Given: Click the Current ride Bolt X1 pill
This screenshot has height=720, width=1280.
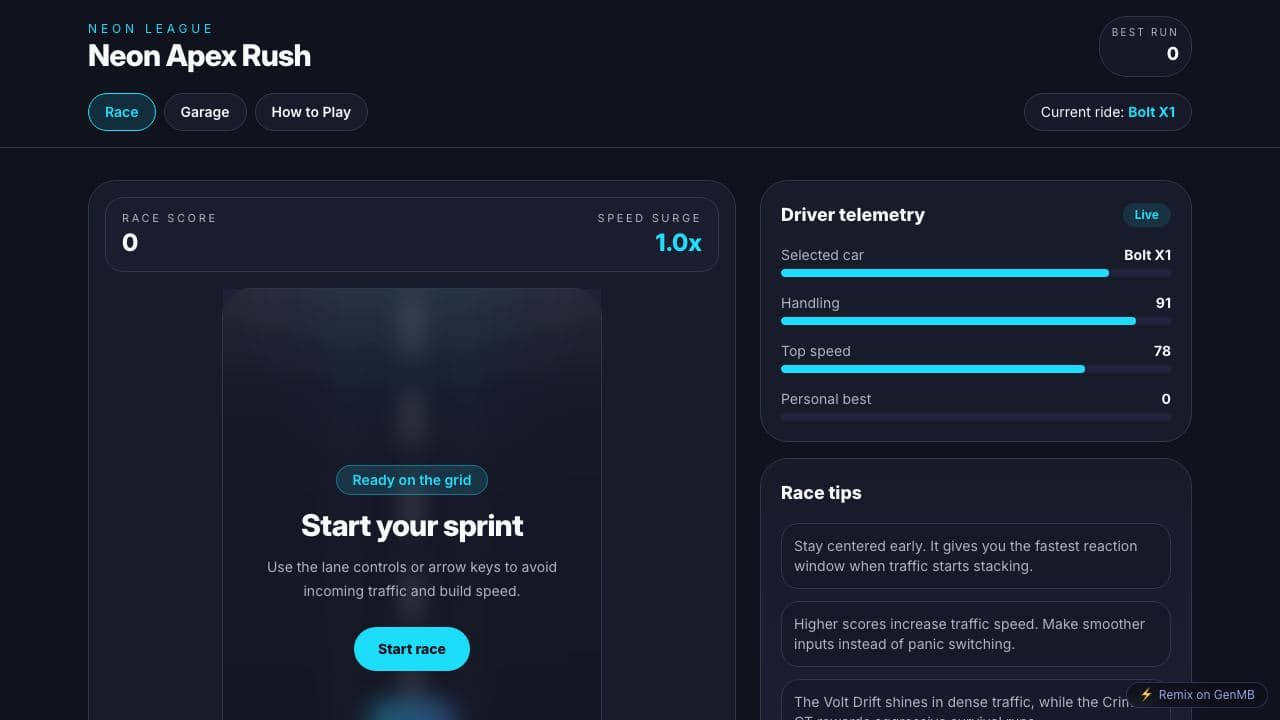Looking at the screenshot, I should pos(1108,112).
